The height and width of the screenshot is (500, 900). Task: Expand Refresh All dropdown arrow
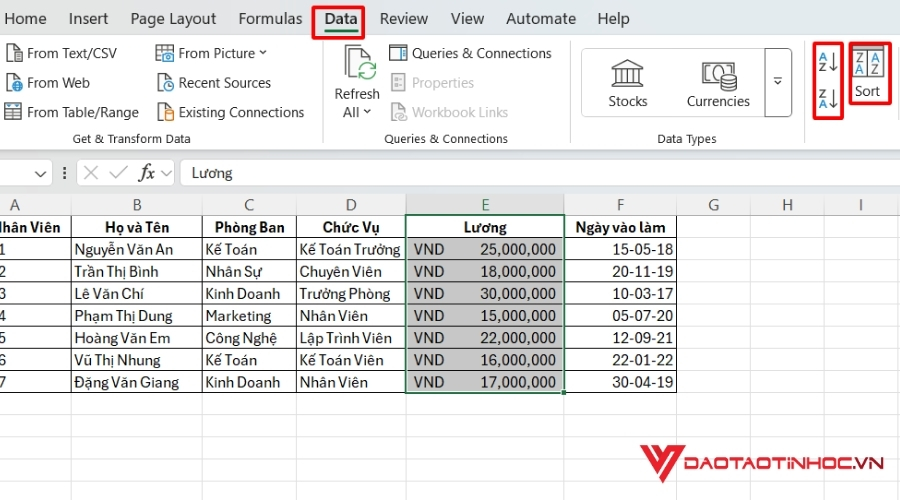tap(367, 112)
